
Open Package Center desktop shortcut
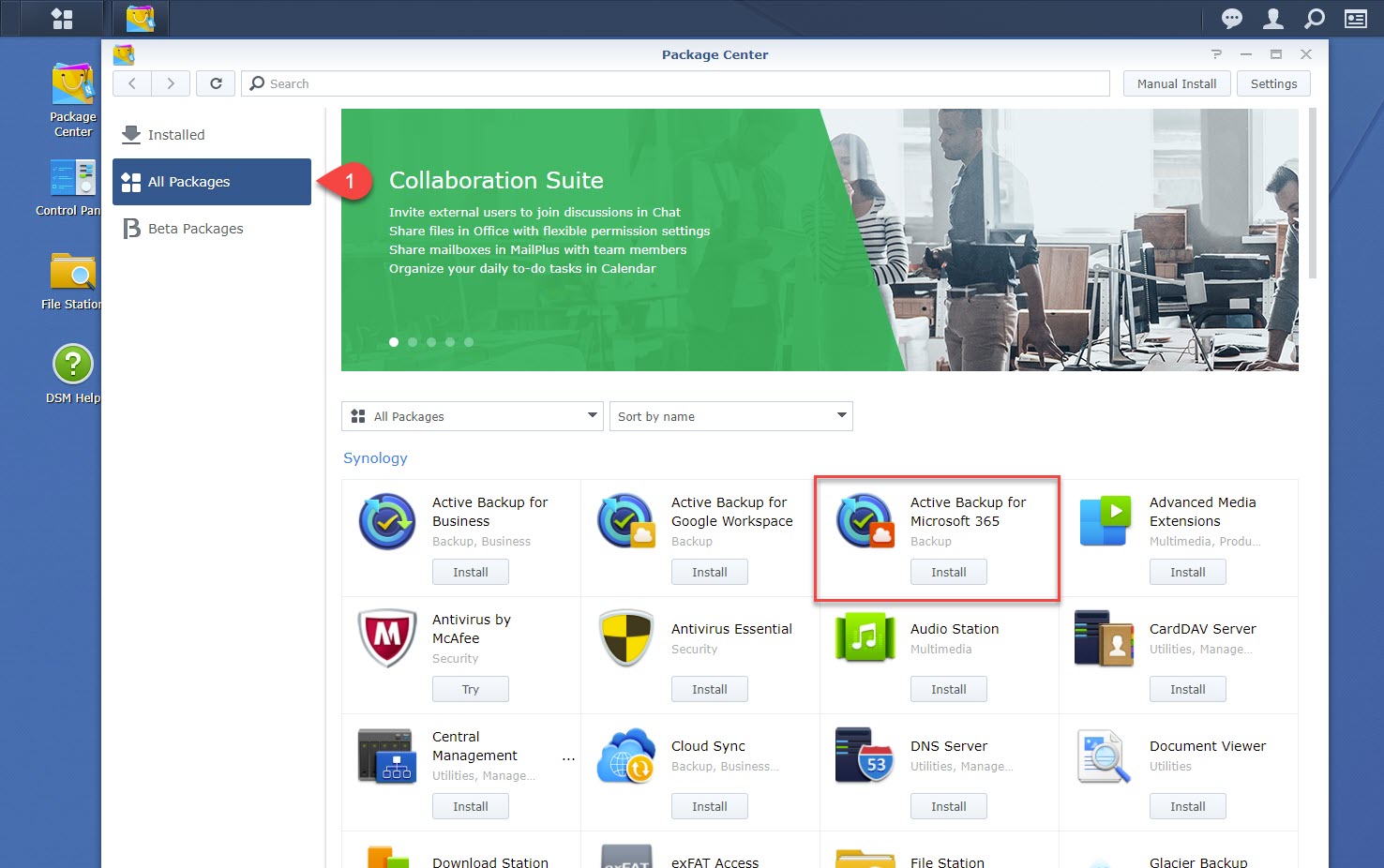[73, 99]
